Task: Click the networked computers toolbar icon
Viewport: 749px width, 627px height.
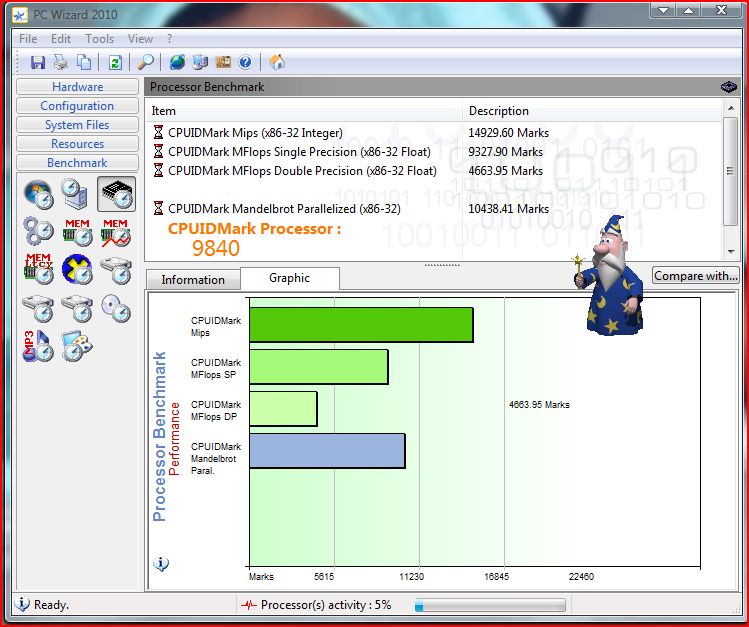Action: pyautogui.click(x=200, y=62)
